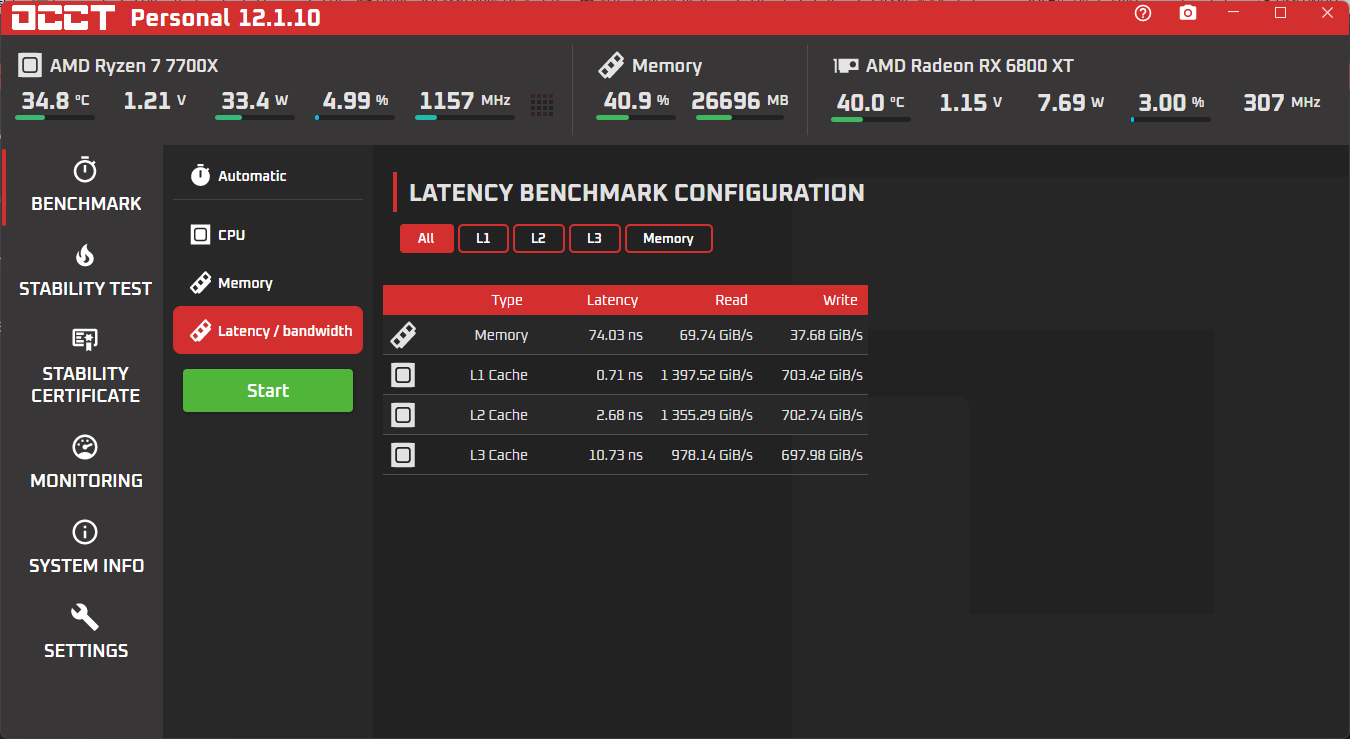Viewport: 1350px width, 739px height.
Task: Open the BENCHMARK section
Action: tap(85, 185)
